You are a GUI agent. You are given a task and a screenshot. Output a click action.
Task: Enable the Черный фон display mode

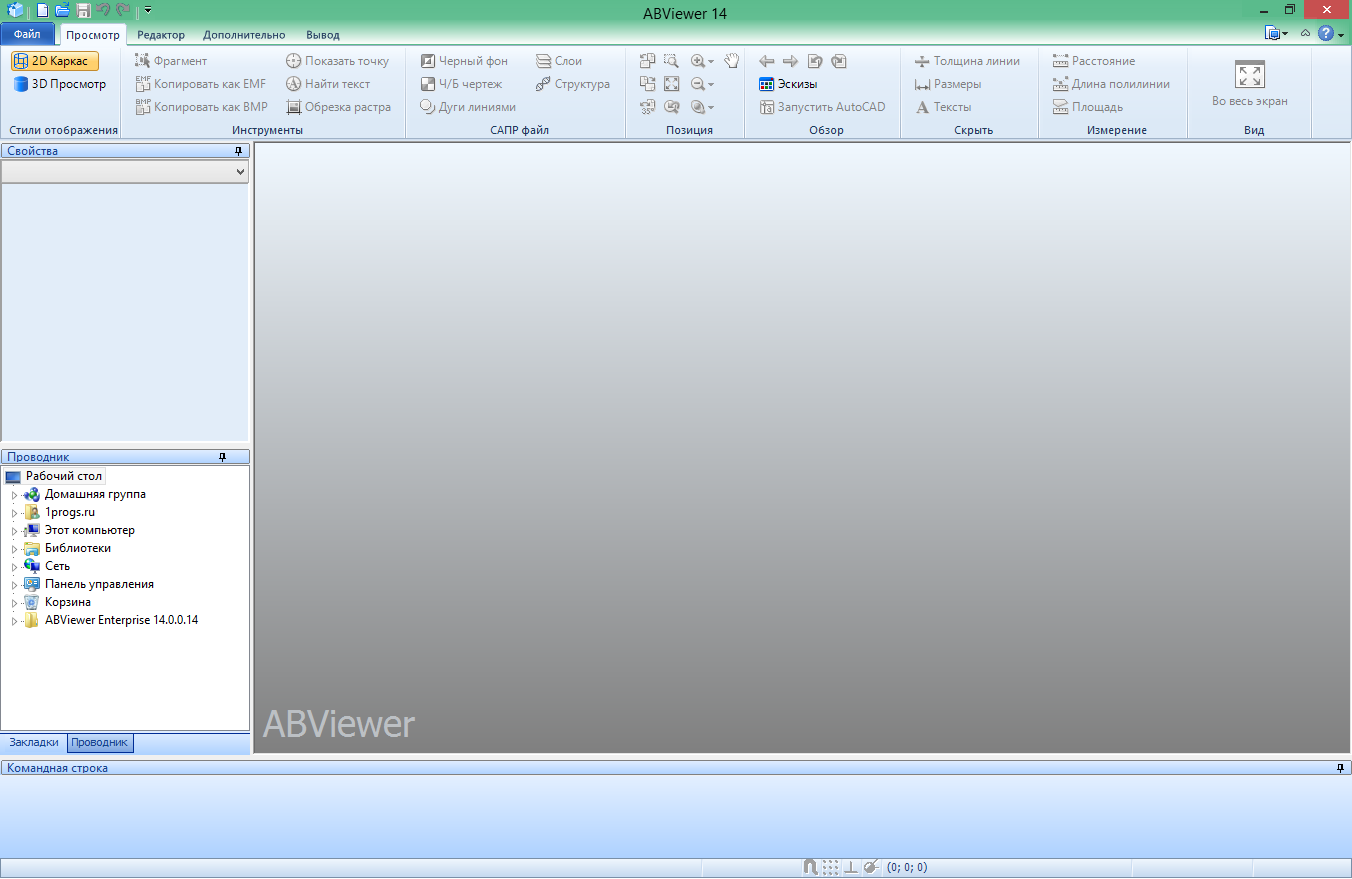point(465,60)
